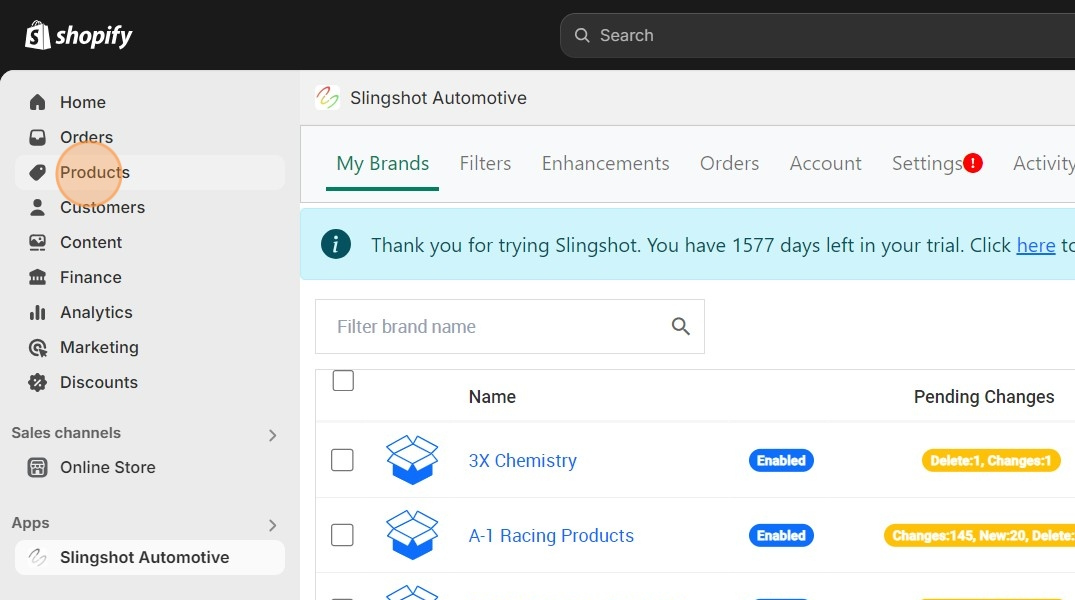
Task: Click the 'here' link in trial banner
Action: pos(1035,245)
